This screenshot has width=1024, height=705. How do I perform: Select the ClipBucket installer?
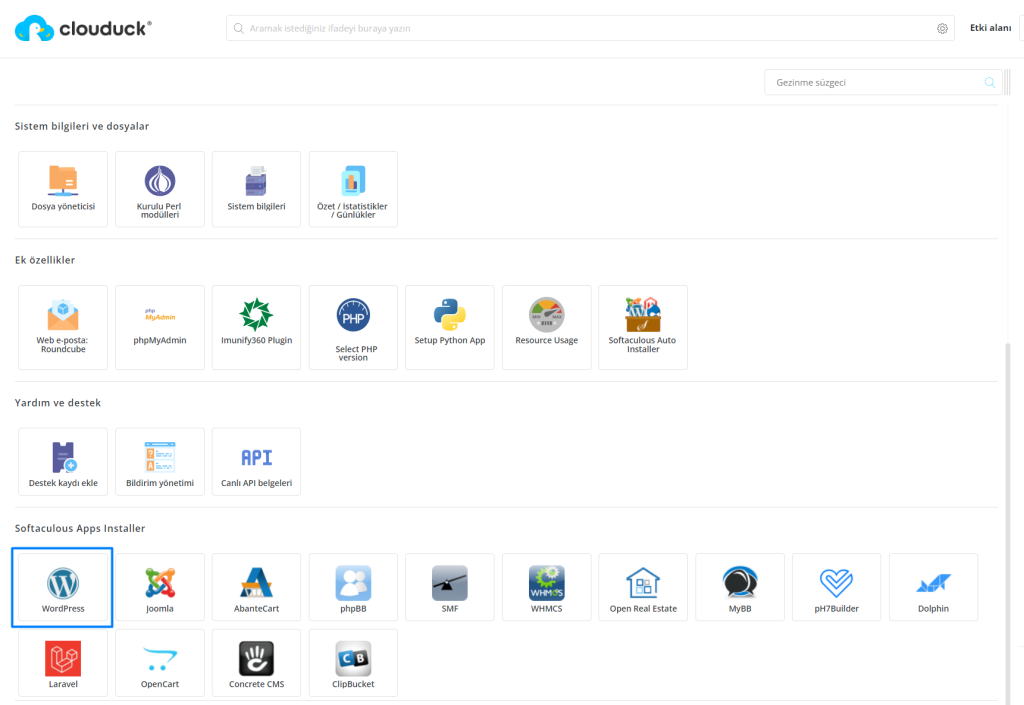353,663
